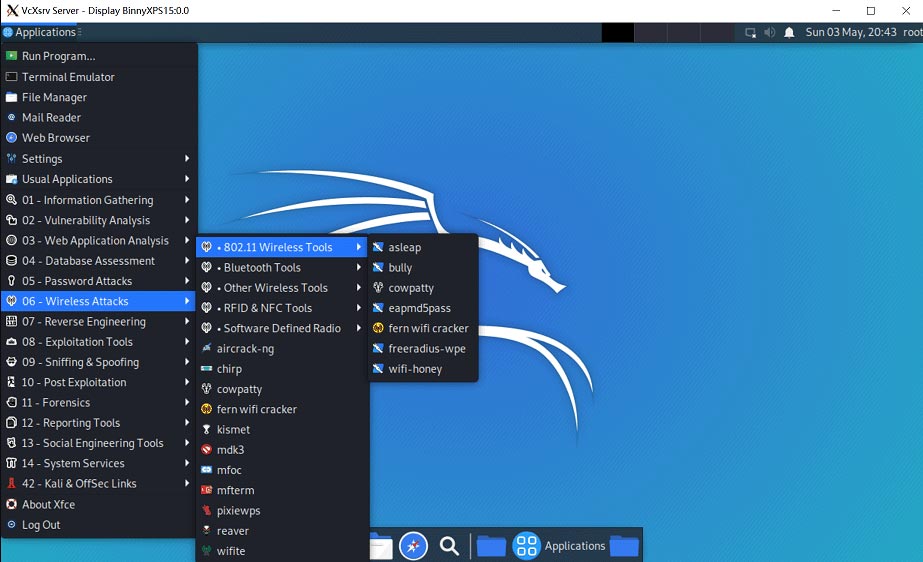Launch eapmd5pass tool
Image resolution: width=923 pixels, height=562 pixels.
pyautogui.click(x=423, y=308)
